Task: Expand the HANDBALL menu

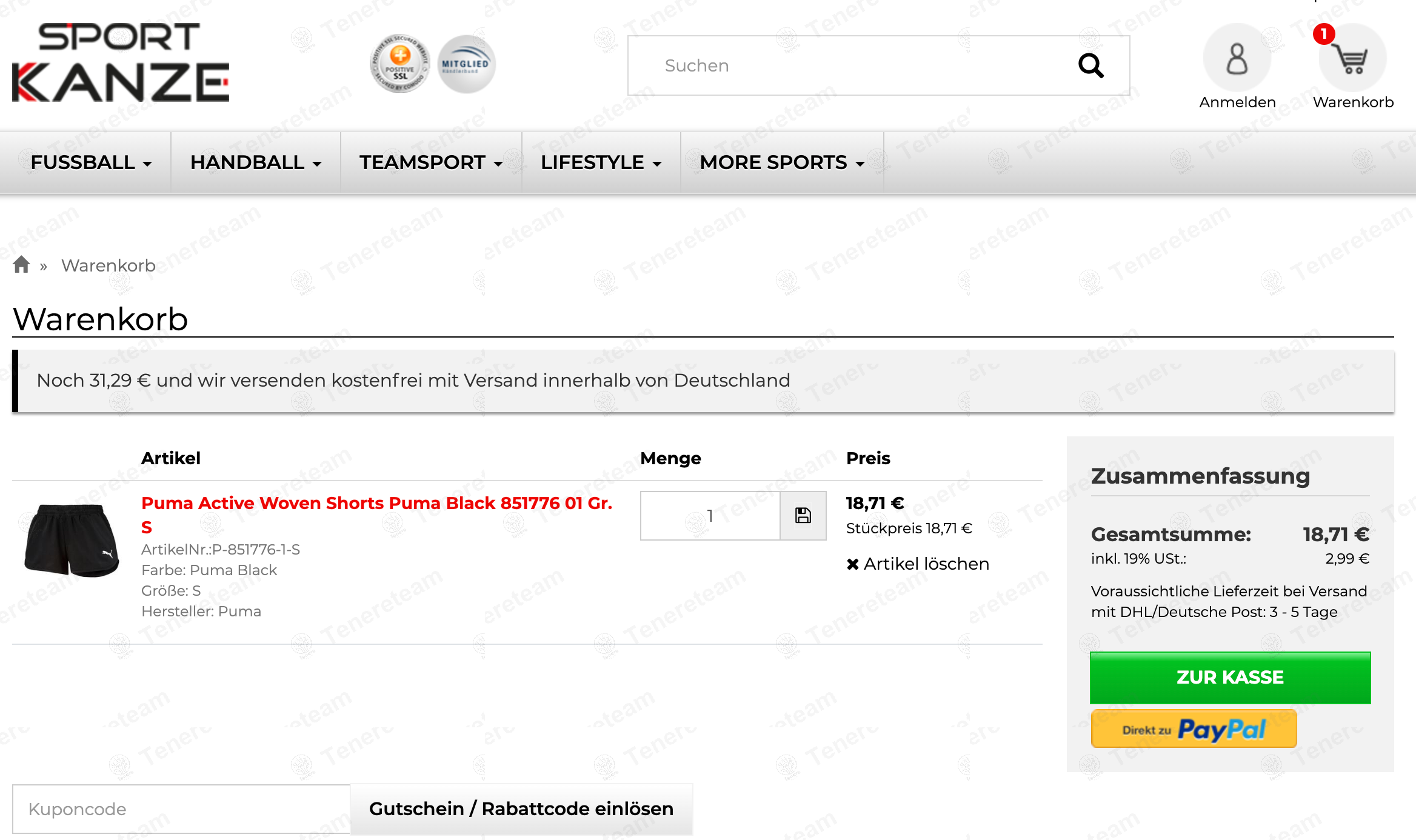Action: (255, 162)
